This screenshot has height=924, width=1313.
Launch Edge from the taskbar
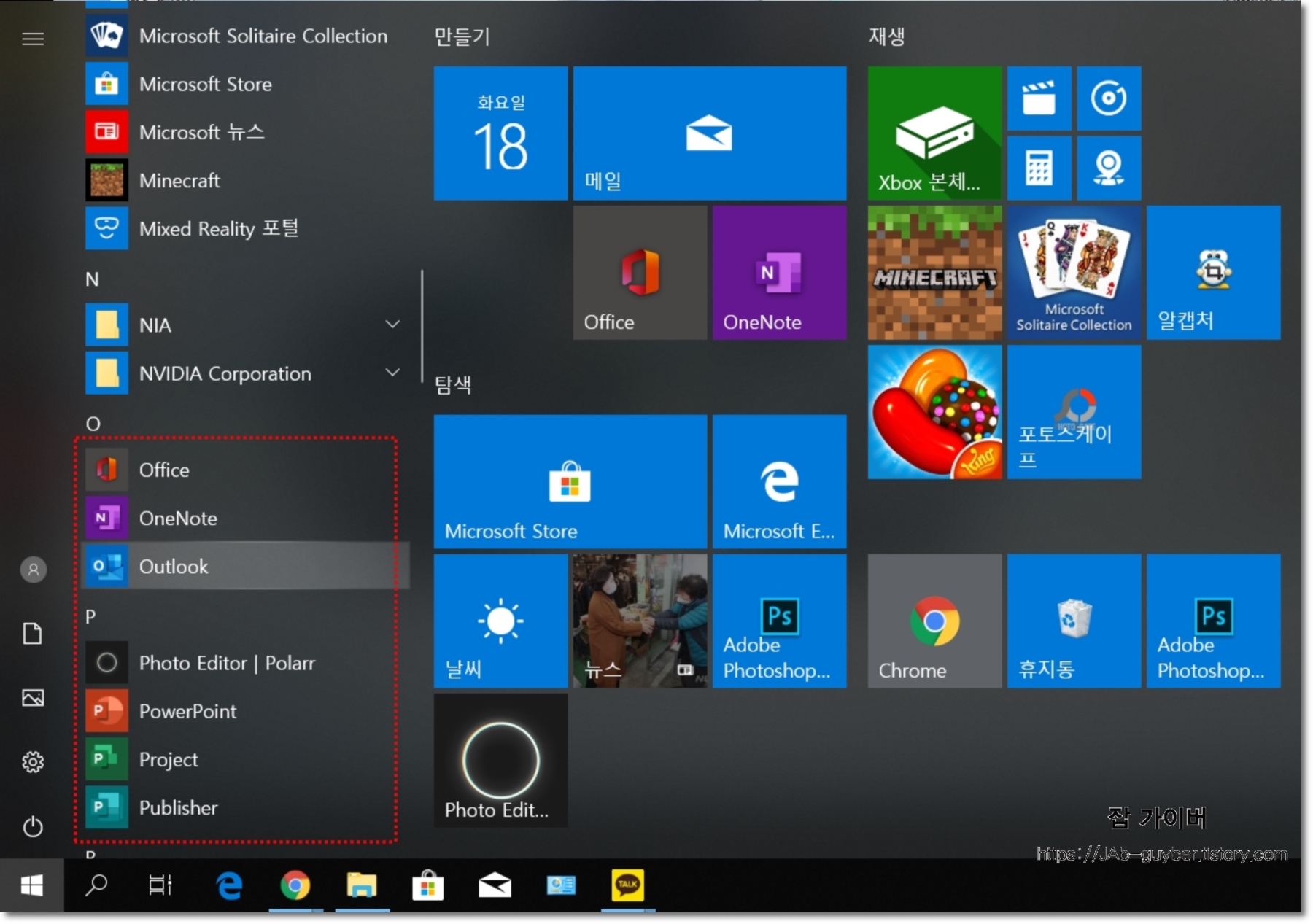click(229, 885)
